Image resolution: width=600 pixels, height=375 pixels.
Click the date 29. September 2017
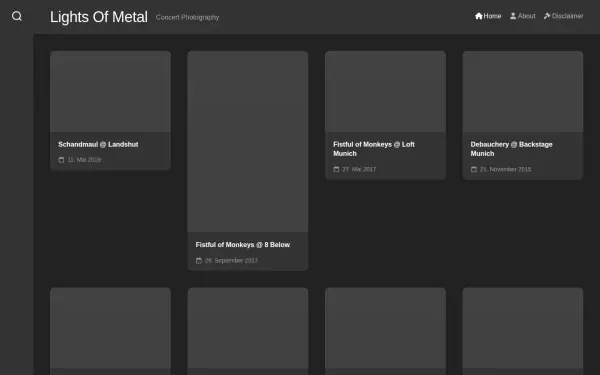[x=231, y=261]
